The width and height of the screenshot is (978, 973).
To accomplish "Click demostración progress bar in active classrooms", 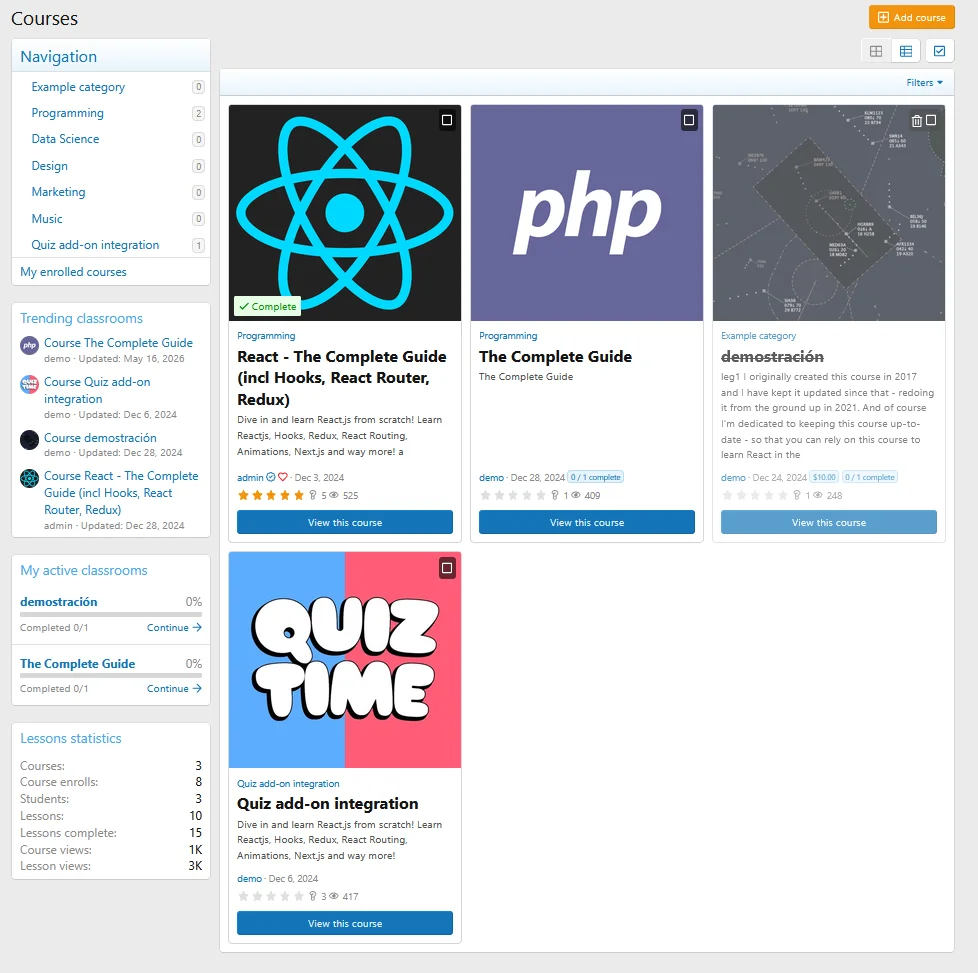I will (x=111, y=614).
